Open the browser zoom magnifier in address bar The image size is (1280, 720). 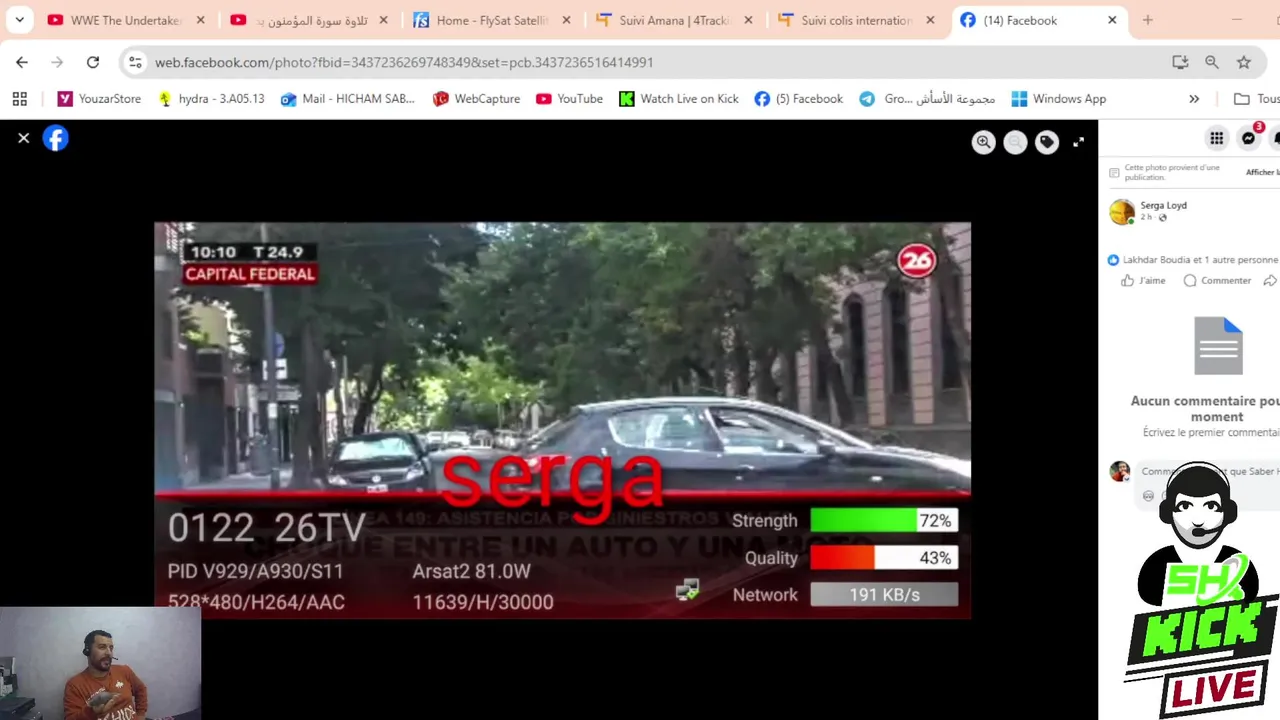(x=1212, y=62)
